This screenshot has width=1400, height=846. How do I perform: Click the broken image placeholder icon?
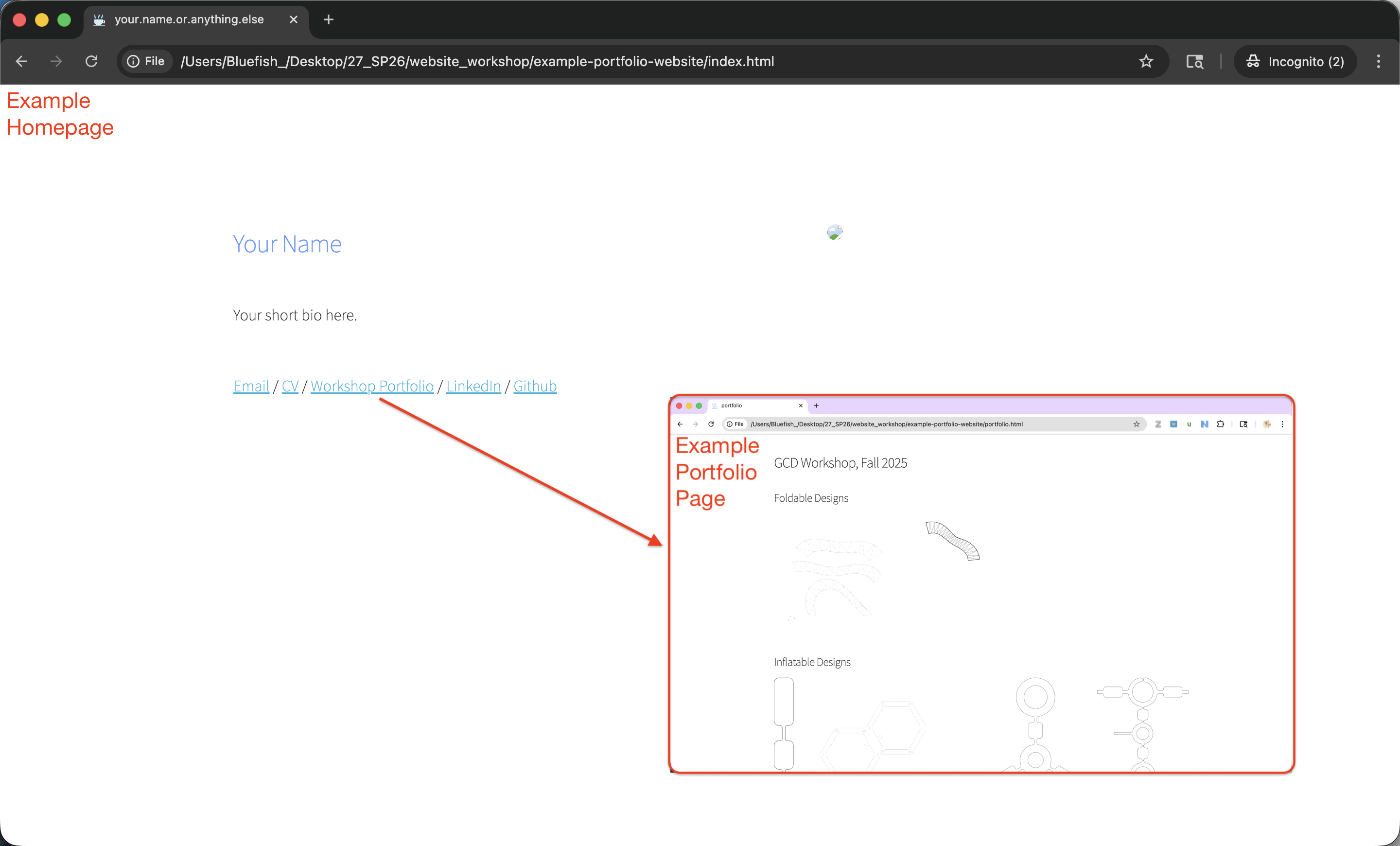pyautogui.click(x=835, y=232)
